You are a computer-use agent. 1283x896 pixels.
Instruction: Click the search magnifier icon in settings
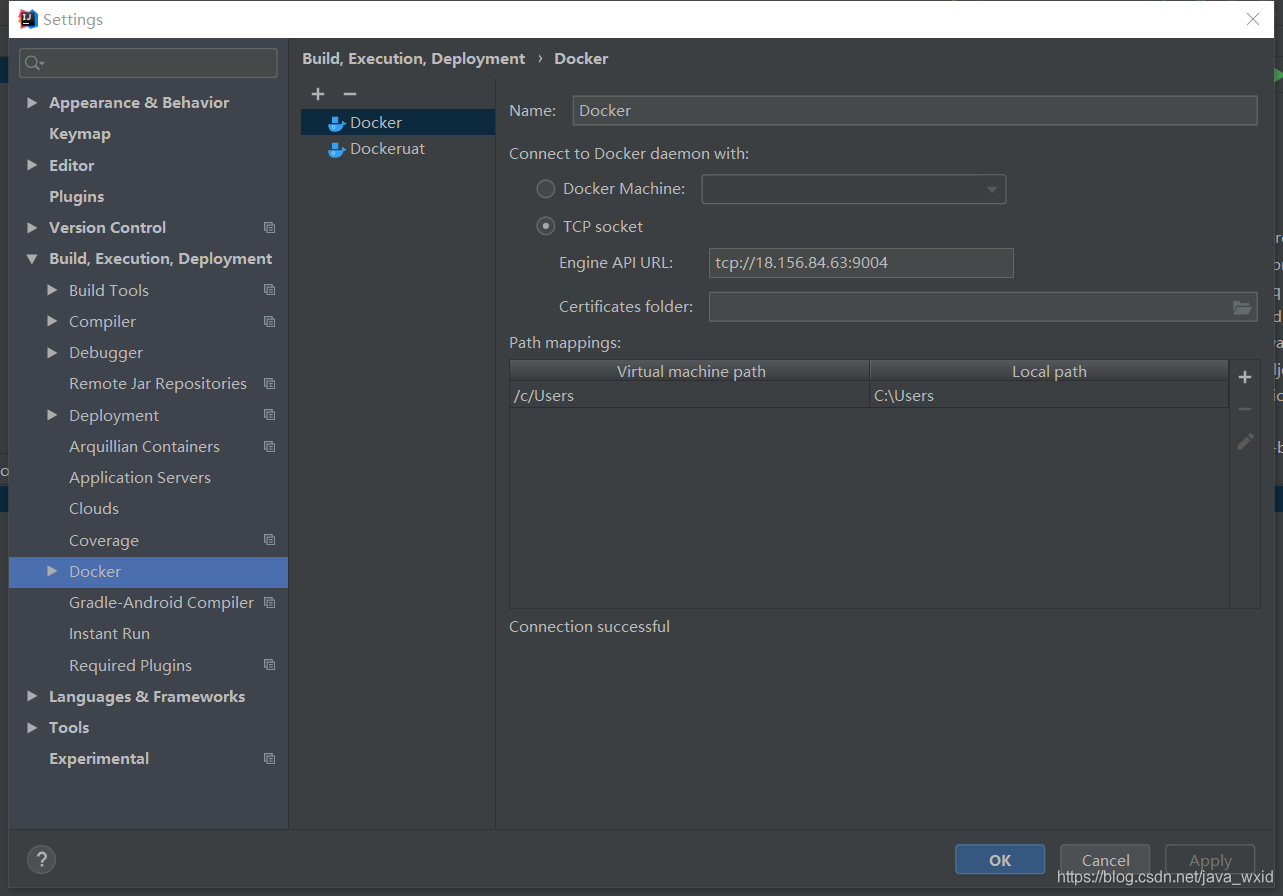pyautogui.click(x=34, y=63)
